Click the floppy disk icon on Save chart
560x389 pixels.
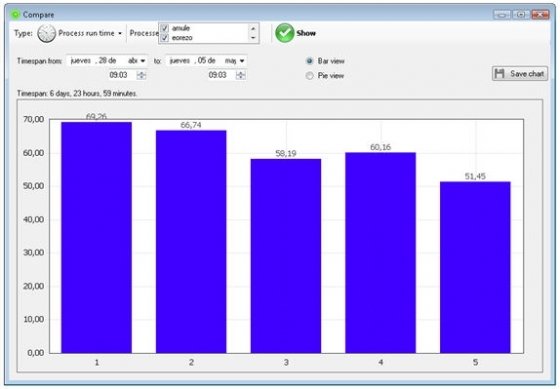click(500, 74)
